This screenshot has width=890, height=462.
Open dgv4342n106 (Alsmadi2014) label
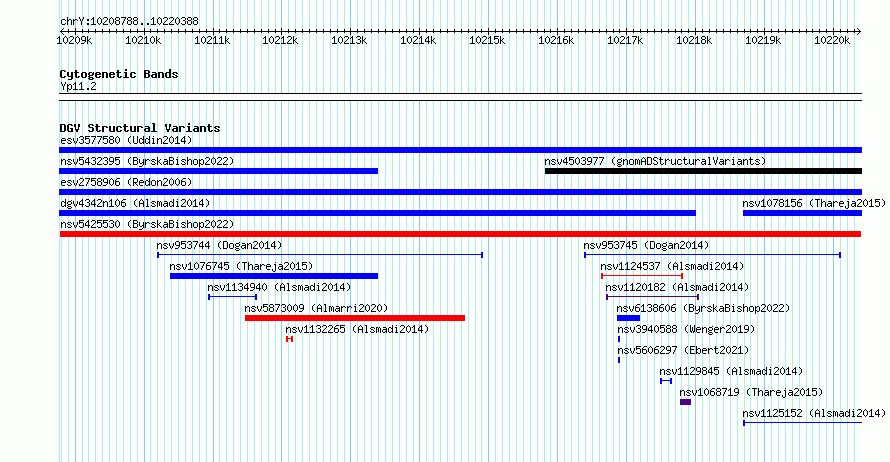(x=135, y=203)
